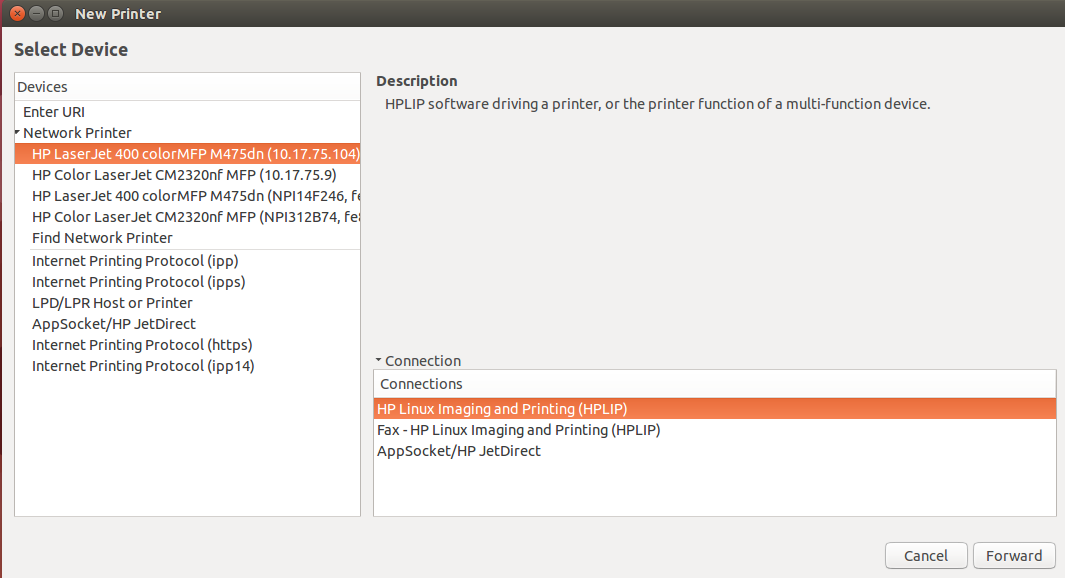
Task: Collapse the Connection section
Action: click(x=379, y=360)
